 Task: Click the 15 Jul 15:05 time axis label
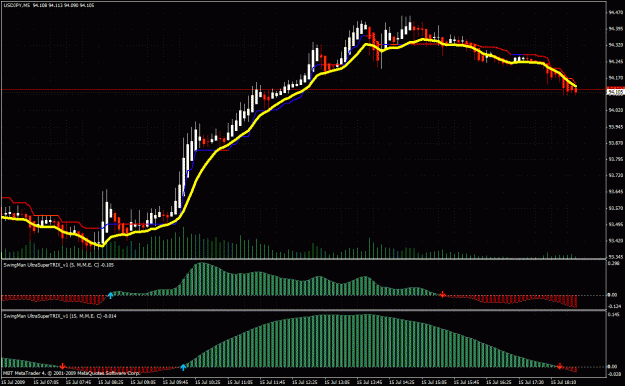[434, 382]
